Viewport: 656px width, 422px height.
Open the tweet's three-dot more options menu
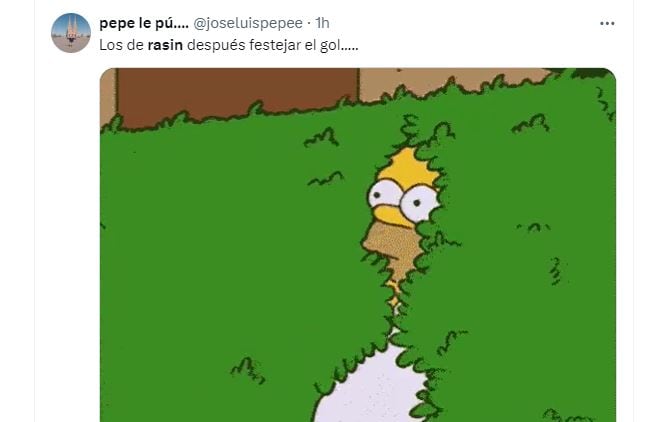[607, 23]
